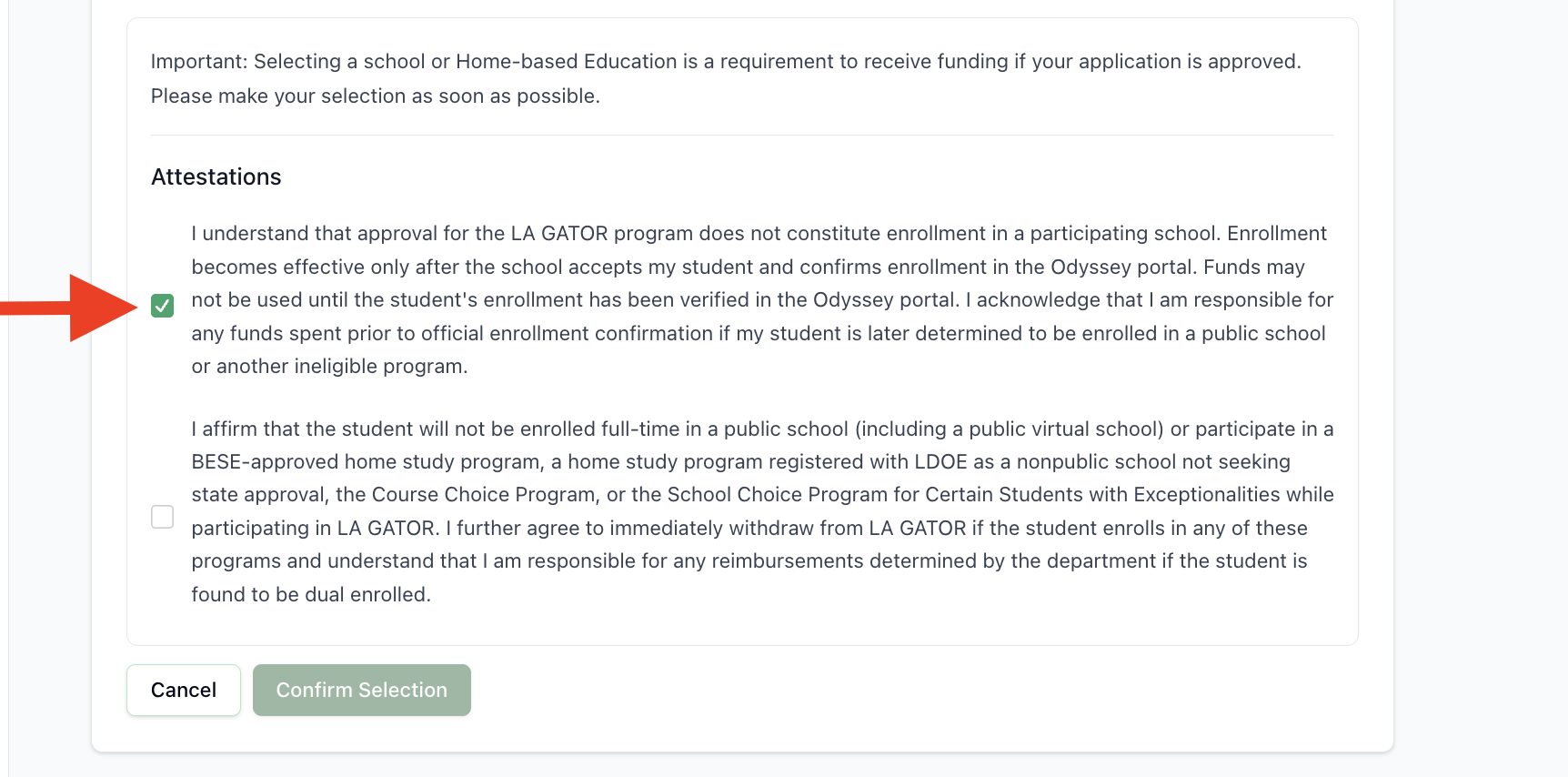
Task: Click the 'BESE-approved home study program' text line
Action: point(740,462)
